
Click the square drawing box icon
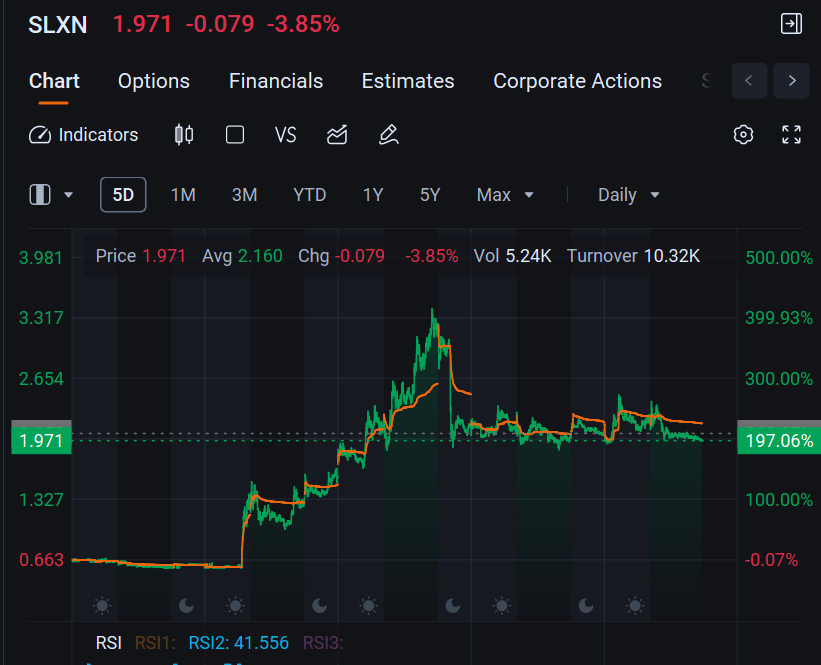point(235,135)
